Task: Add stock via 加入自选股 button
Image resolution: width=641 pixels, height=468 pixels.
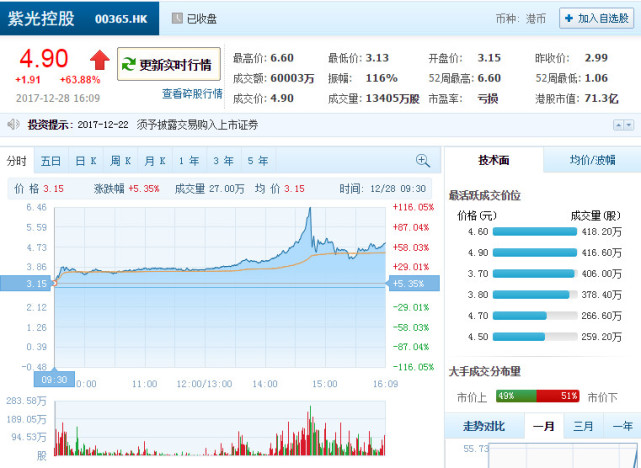Action: coord(596,18)
